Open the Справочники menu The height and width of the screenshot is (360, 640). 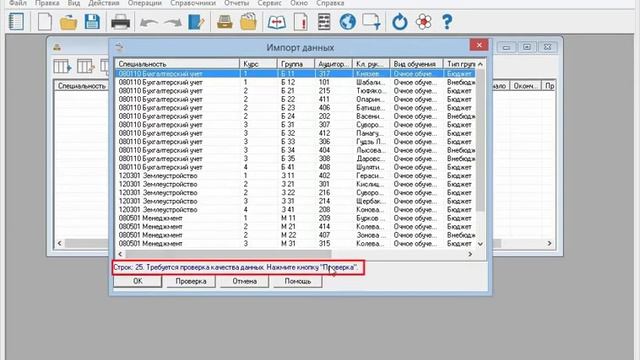click(x=193, y=3)
